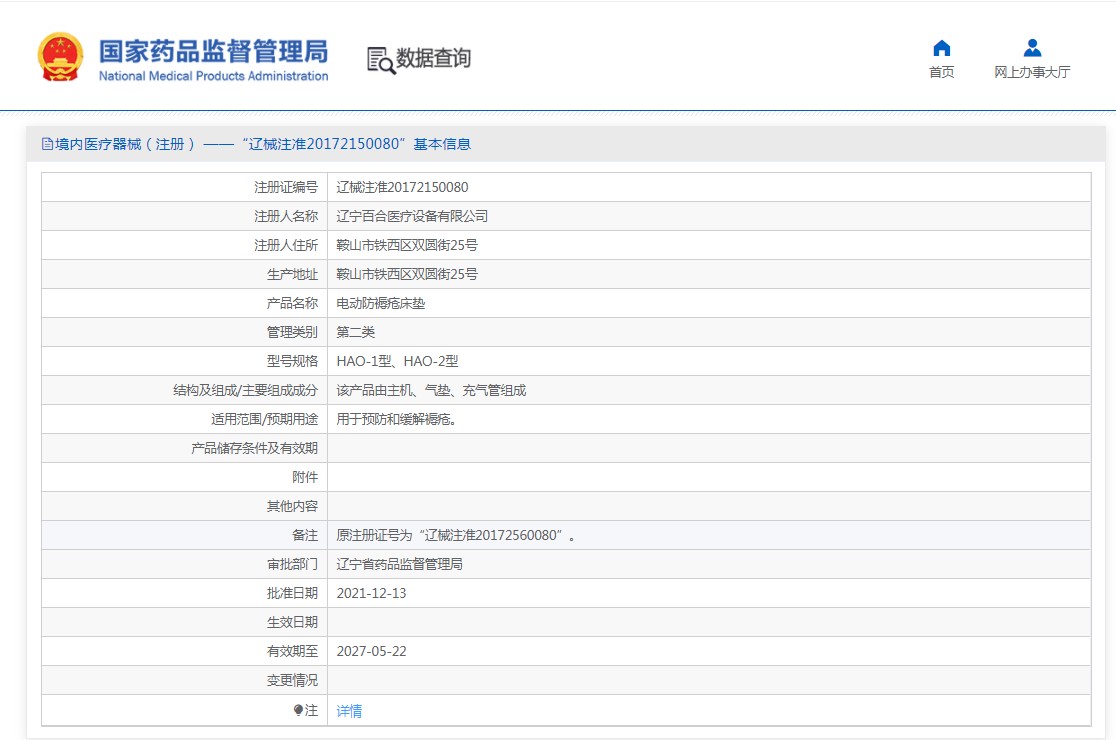Click the 有效期至 row label

[293, 652]
